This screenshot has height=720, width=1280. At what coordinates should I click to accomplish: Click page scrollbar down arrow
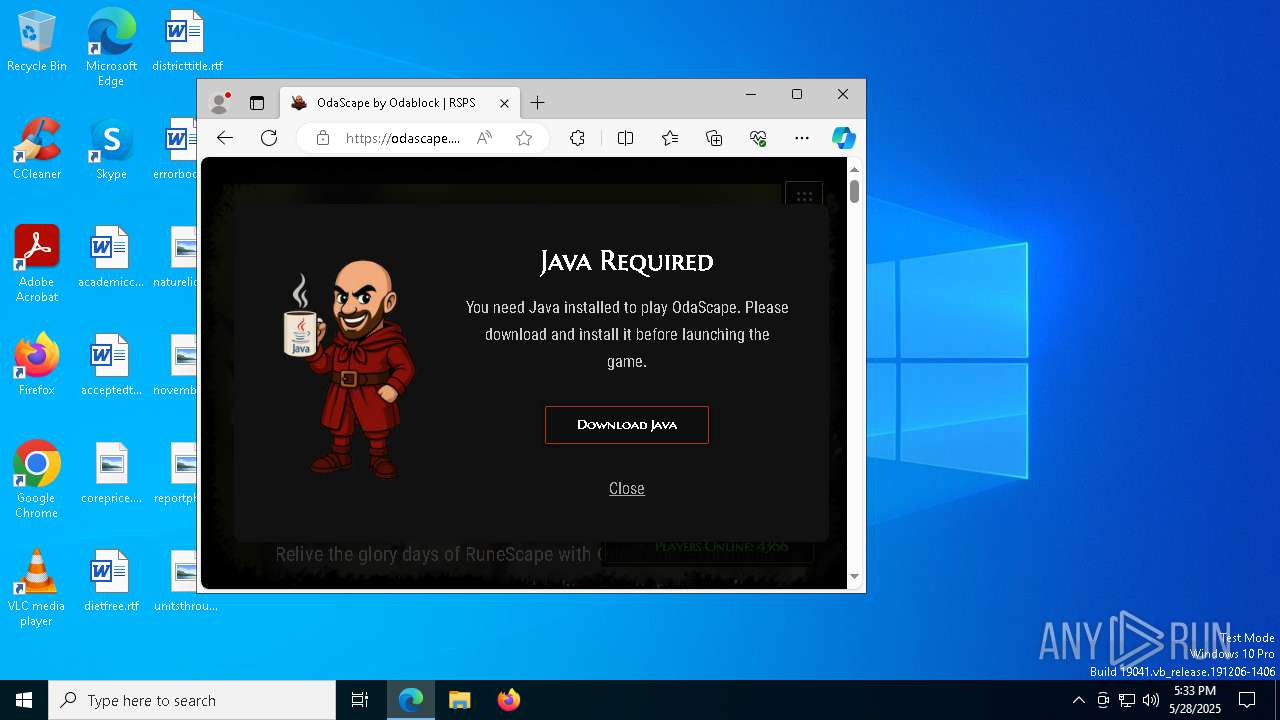tap(854, 577)
